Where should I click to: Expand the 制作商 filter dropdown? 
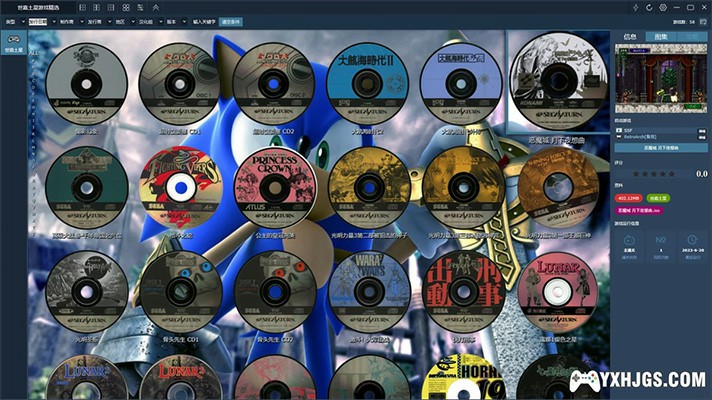tap(70, 20)
